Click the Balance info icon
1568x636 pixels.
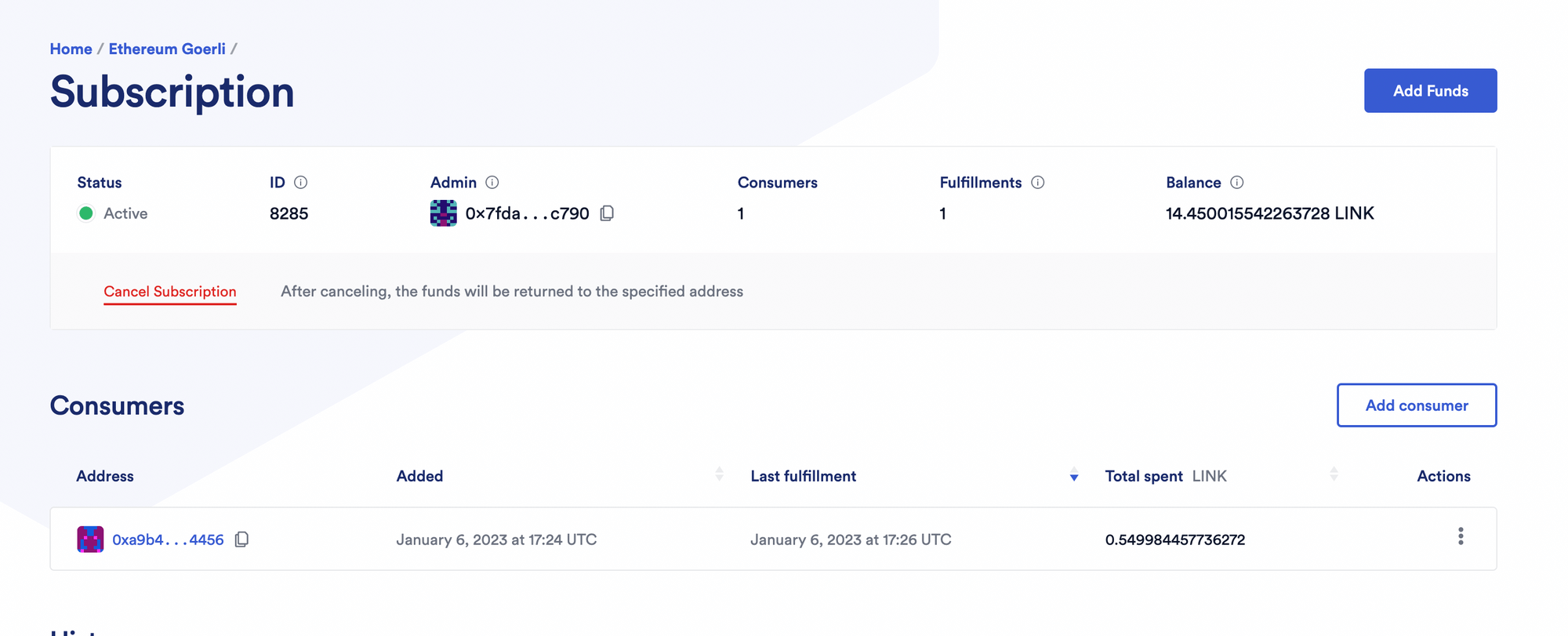point(1237,182)
